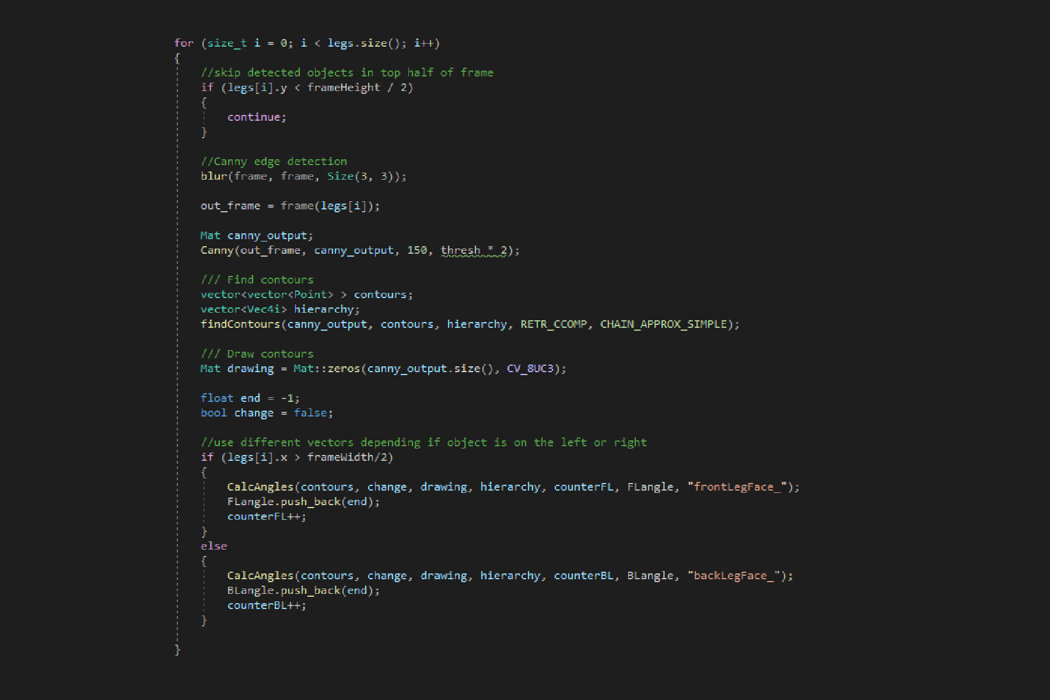Click the "frontLegFace_" string literal

739,487
